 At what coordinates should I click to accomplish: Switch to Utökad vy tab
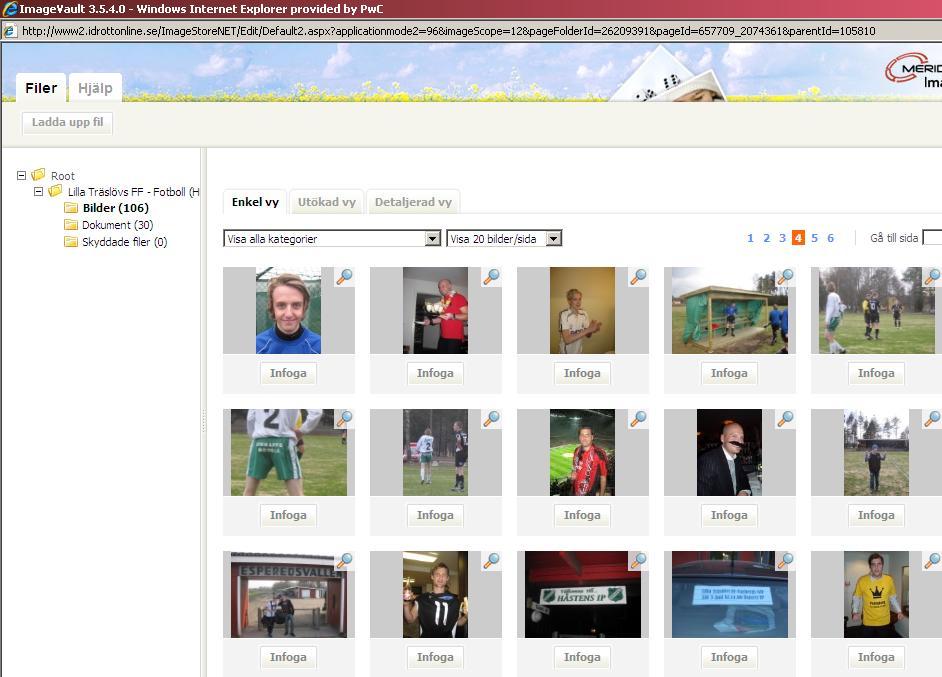pyautogui.click(x=327, y=202)
